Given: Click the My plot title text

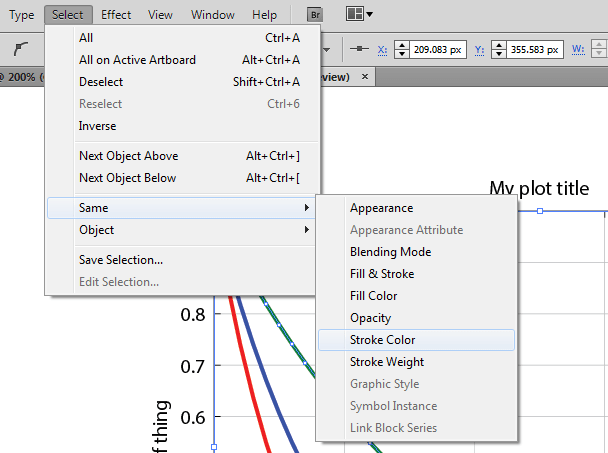Looking at the screenshot, I should pyautogui.click(x=539, y=188).
